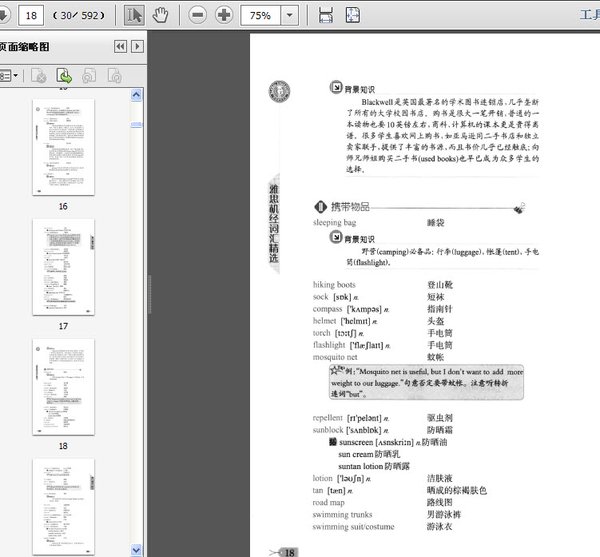600x557 pixels.
Task: Click the thumbnails panel scroll up arrow
Action: tap(137, 96)
